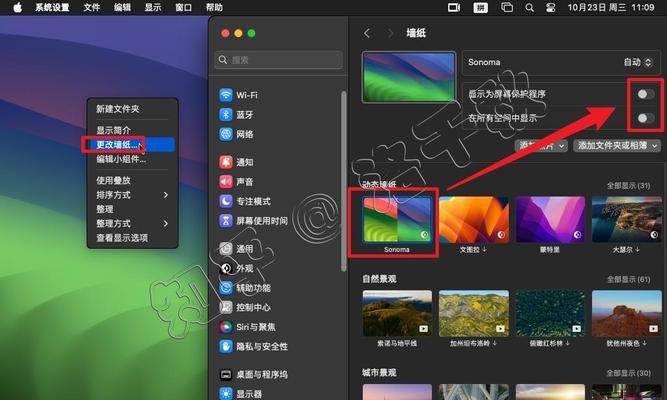The width and height of the screenshot is (667, 400).
Task: Toggle 在所有空间中显示 switch
Action: (645, 118)
